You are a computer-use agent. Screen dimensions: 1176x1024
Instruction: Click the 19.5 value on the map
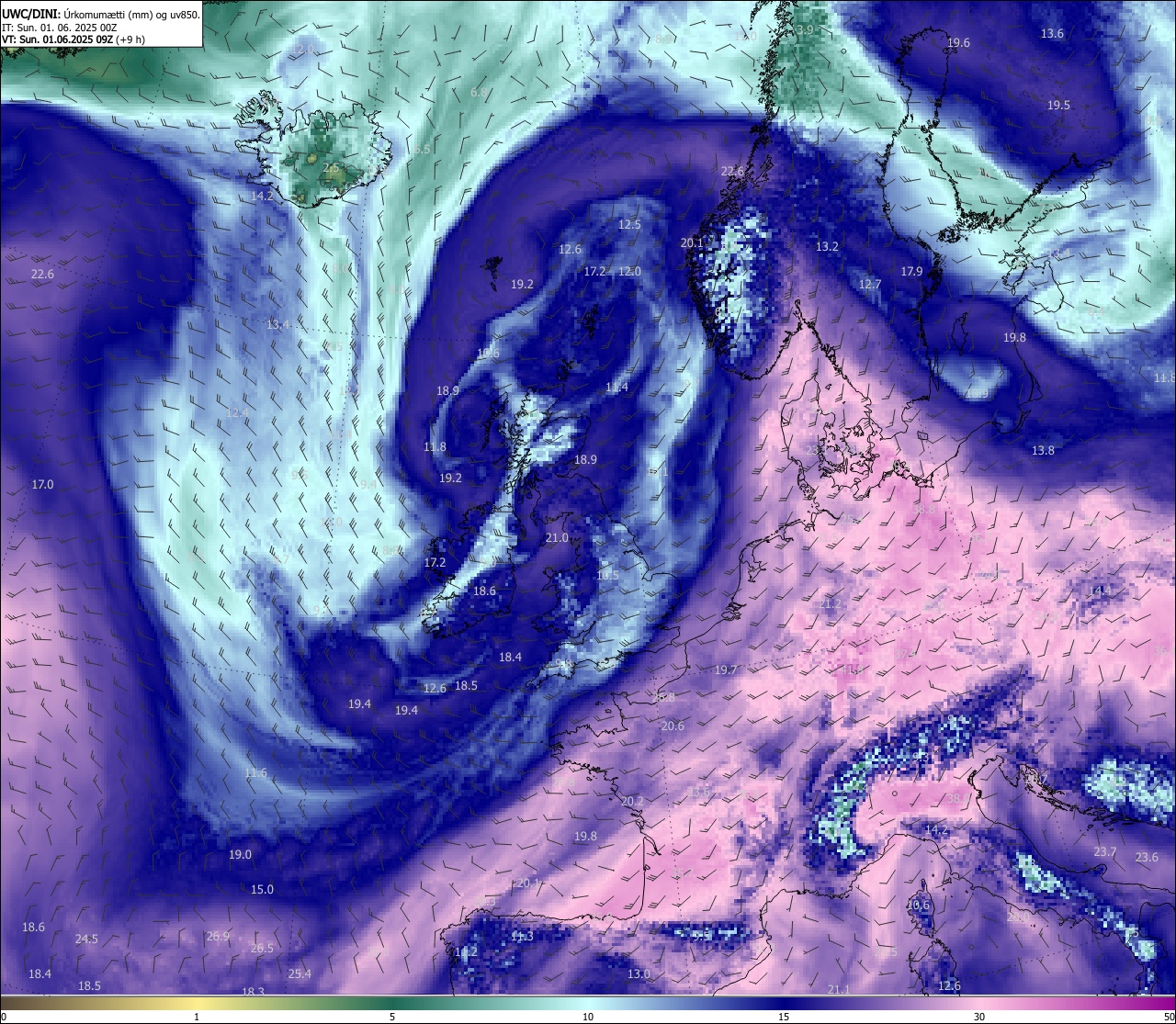1058,106
